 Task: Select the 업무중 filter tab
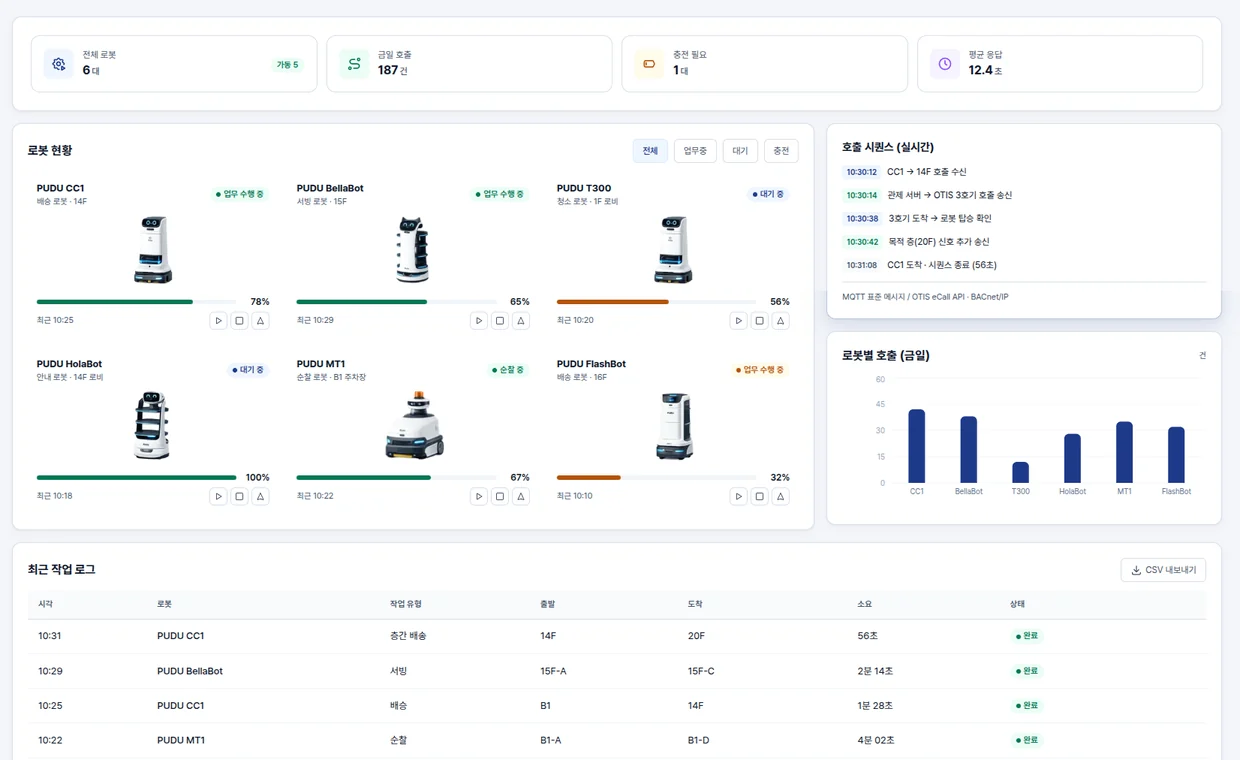[695, 151]
